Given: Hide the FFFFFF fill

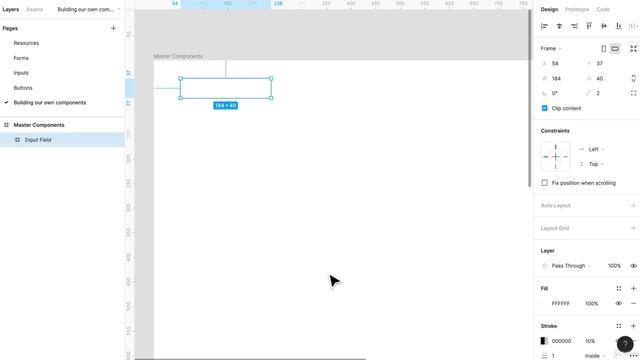Looking at the screenshot, I should (x=619, y=304).
